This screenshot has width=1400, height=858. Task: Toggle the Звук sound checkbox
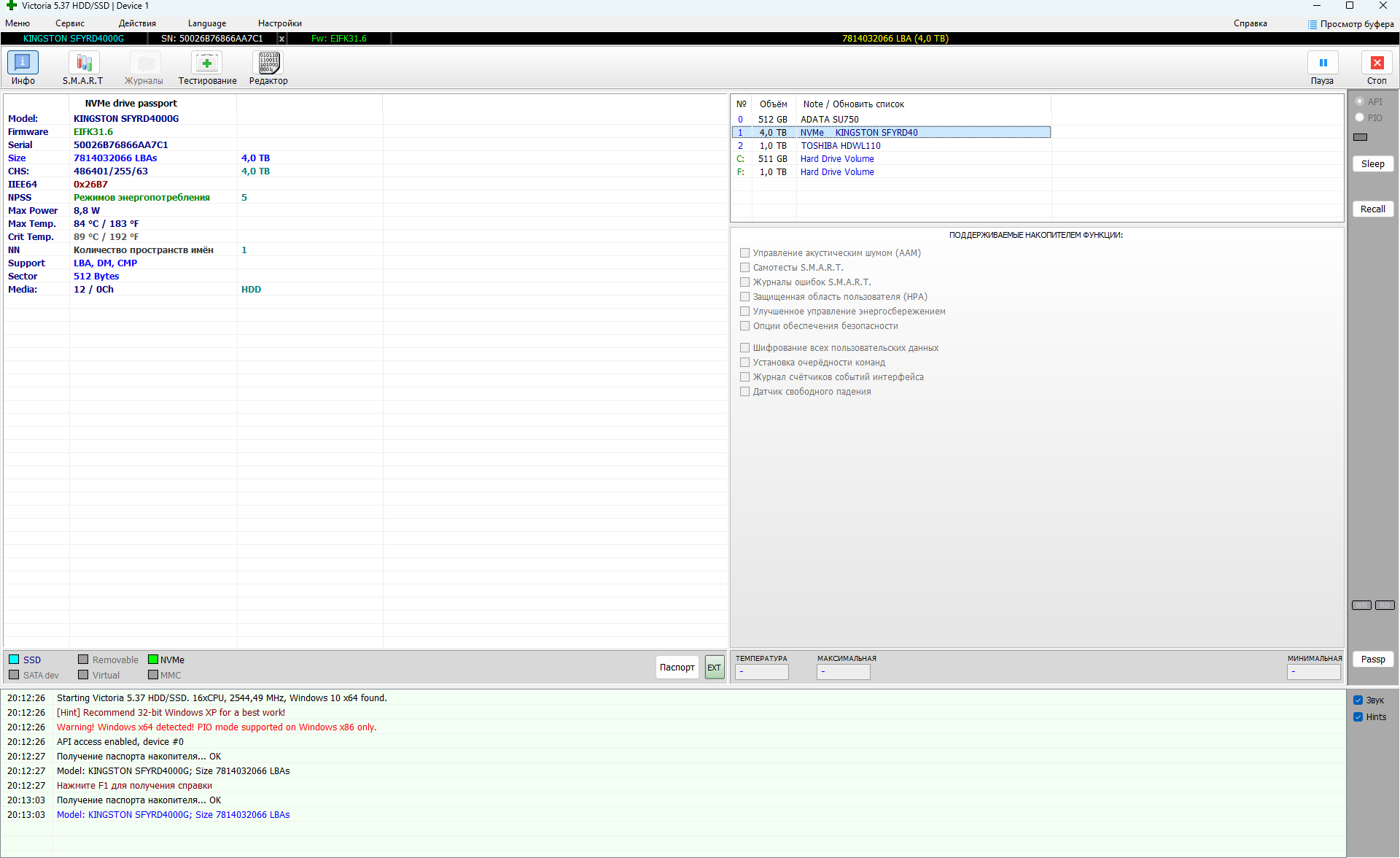[1358, 700]
